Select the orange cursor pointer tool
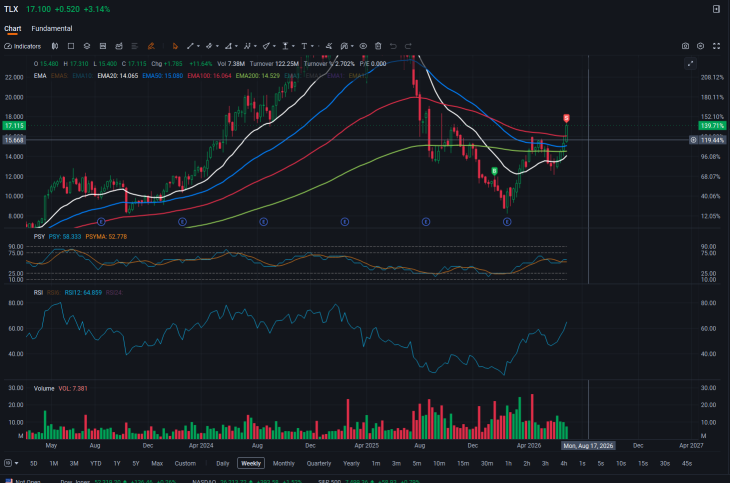This screenshot has width=730, height=483. click(175, 46)
